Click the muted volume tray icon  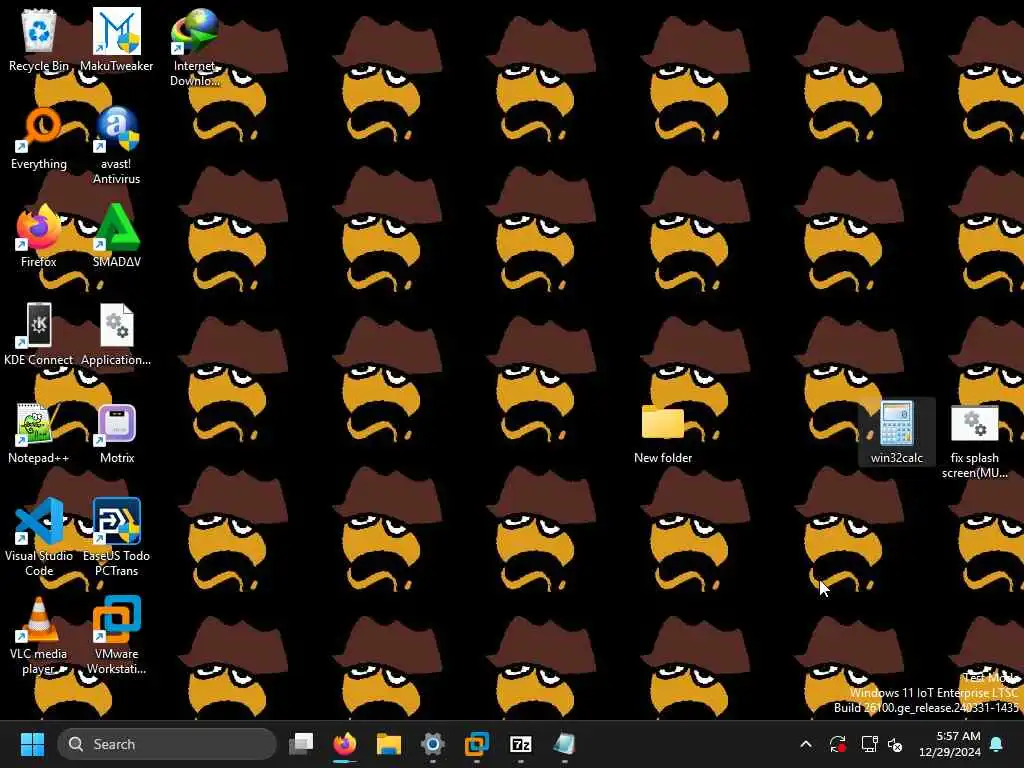[x=895, y=744]
